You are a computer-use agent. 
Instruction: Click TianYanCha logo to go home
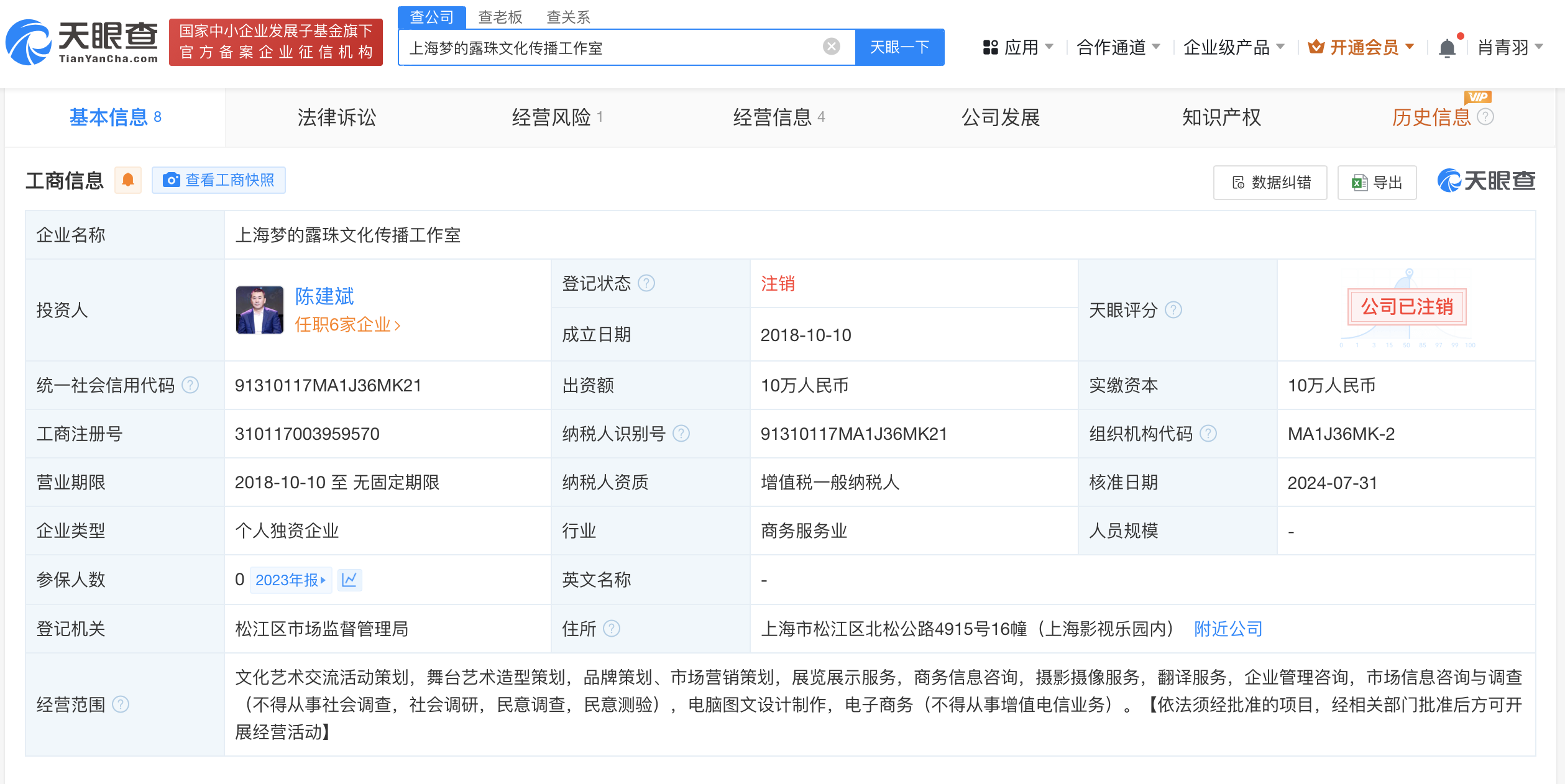82,42
